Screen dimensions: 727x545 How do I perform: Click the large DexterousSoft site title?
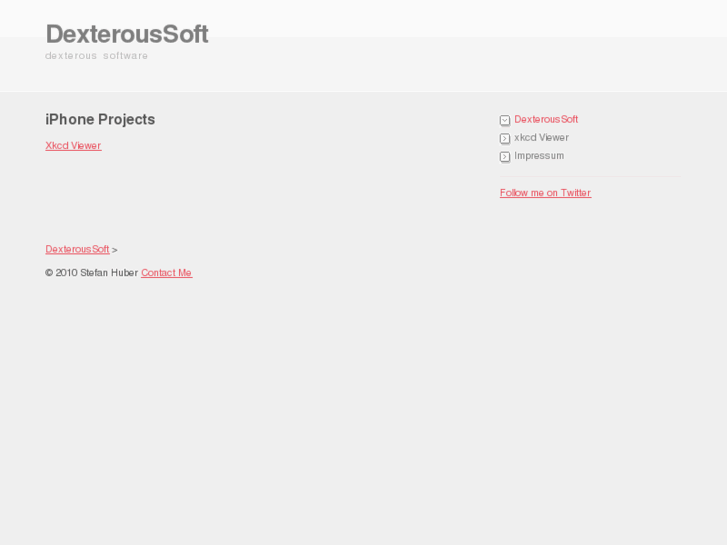point(127,34)
